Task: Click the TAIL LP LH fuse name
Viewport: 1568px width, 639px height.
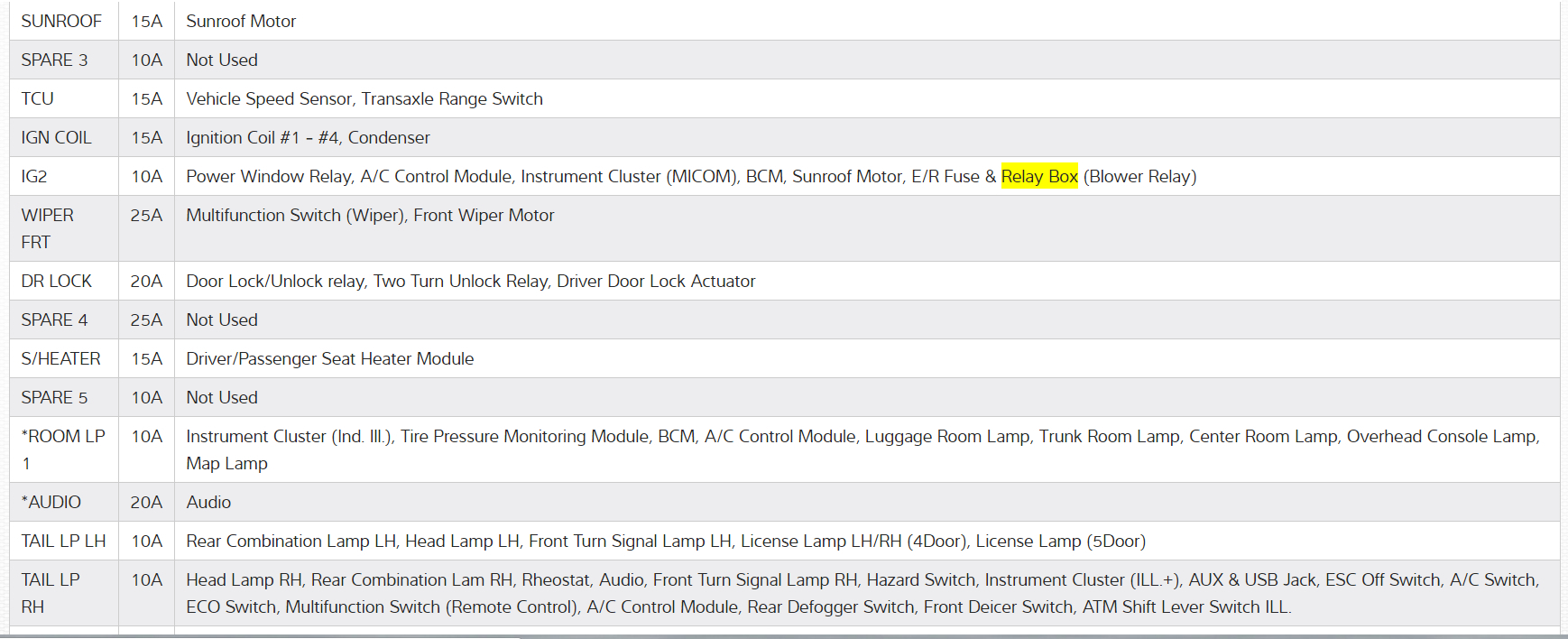Action: [63, 541]
